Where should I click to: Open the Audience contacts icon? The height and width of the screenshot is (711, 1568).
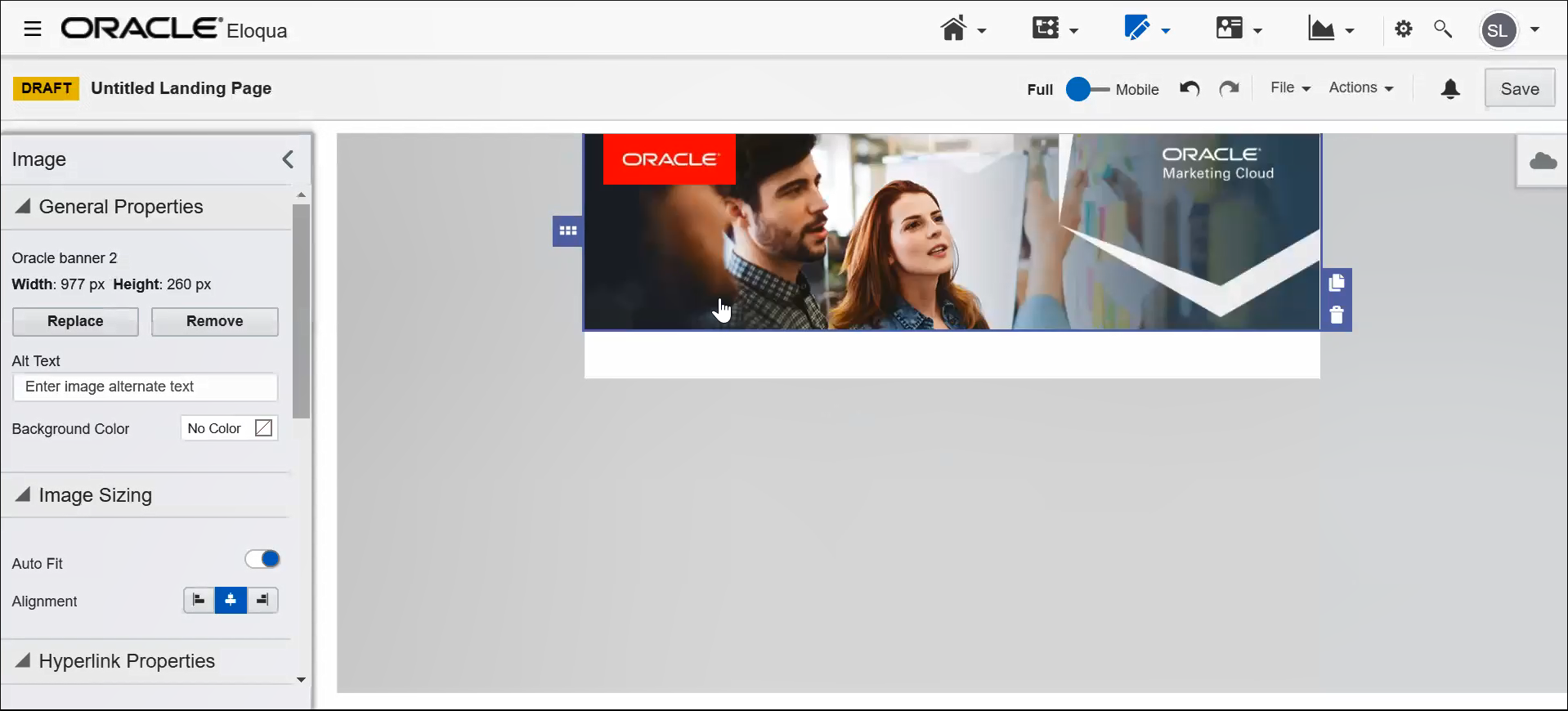pos(1229,29)
